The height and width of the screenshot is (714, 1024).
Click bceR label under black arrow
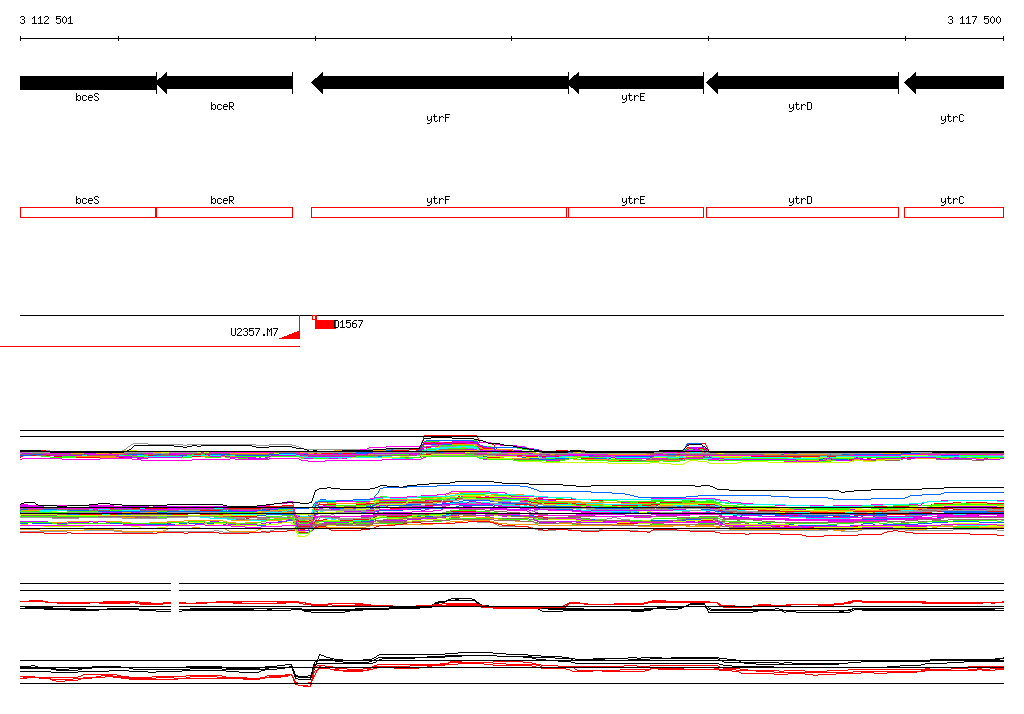point(222,106)
